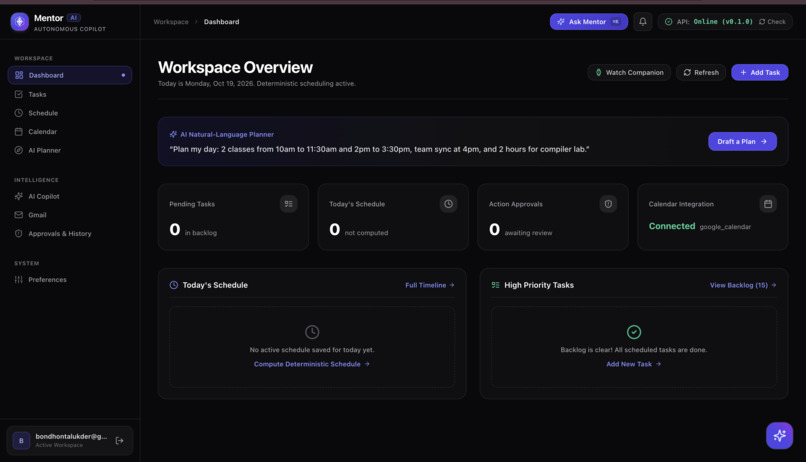The width and height of the screenshot is (806, 462).
Task: Open notifications bell
Action: click(643, 22)
